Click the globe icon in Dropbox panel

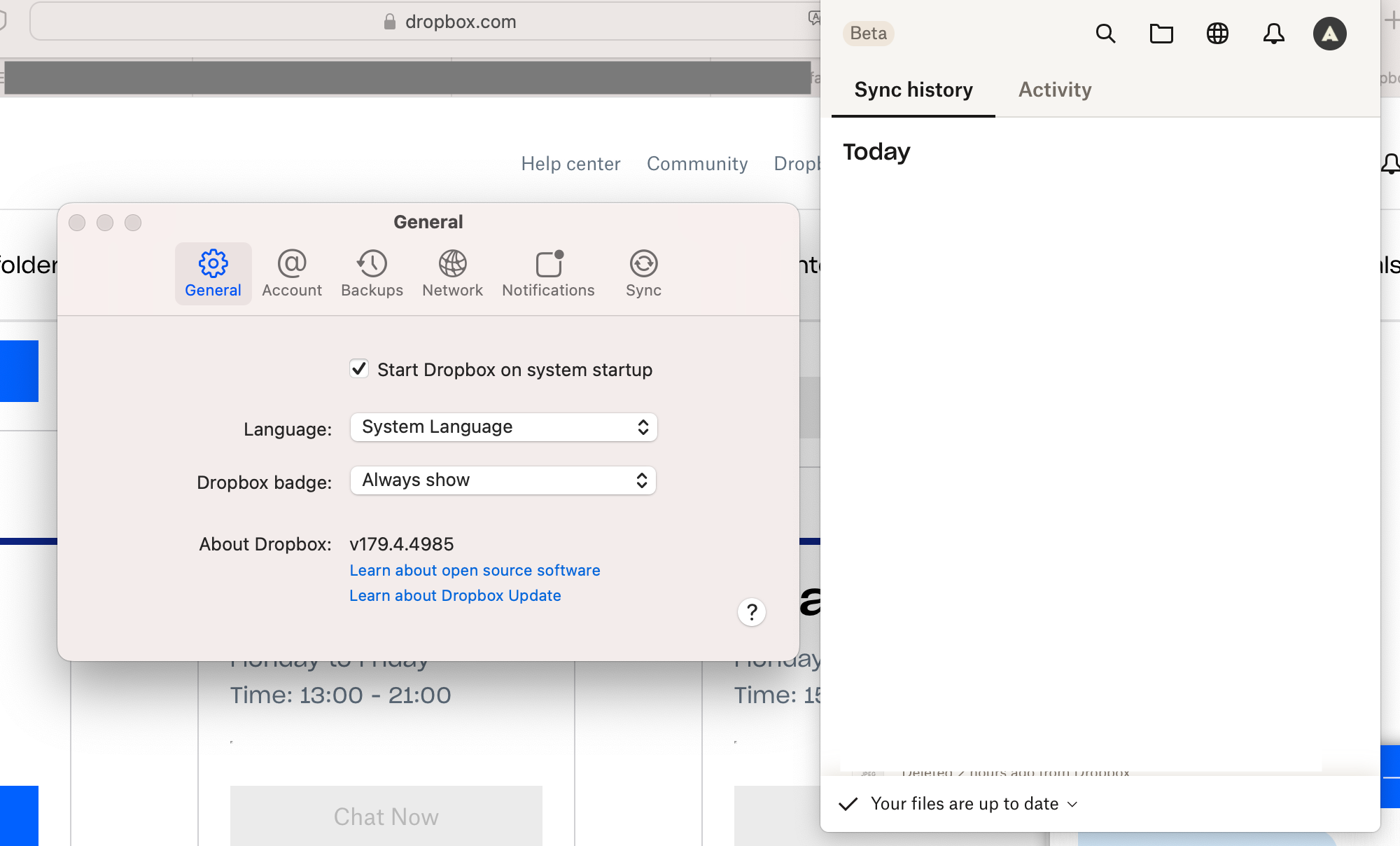click(1217, 34)
